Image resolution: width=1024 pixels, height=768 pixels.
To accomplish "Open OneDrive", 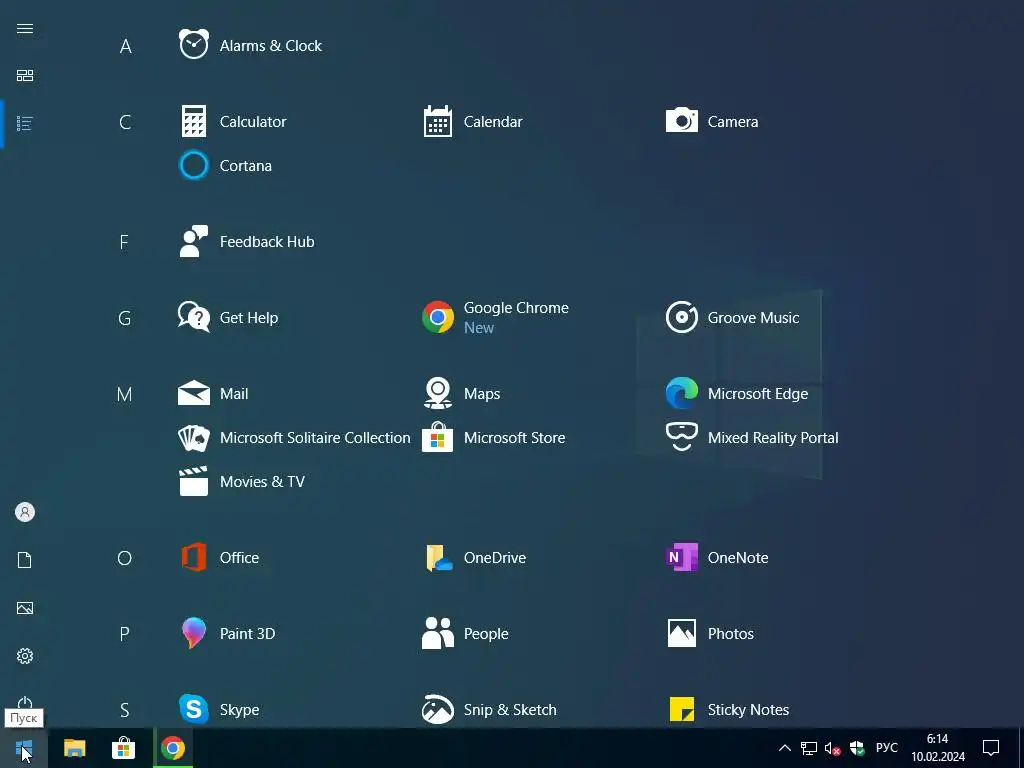I will tap(475, 557).
